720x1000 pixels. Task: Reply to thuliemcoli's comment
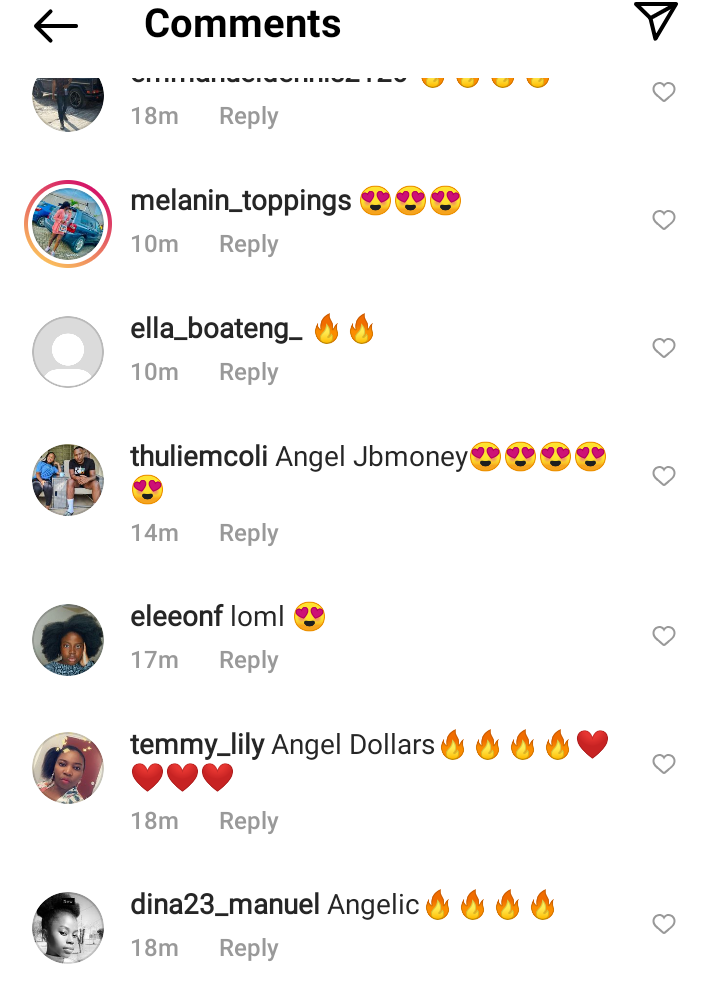pos(249,533)
